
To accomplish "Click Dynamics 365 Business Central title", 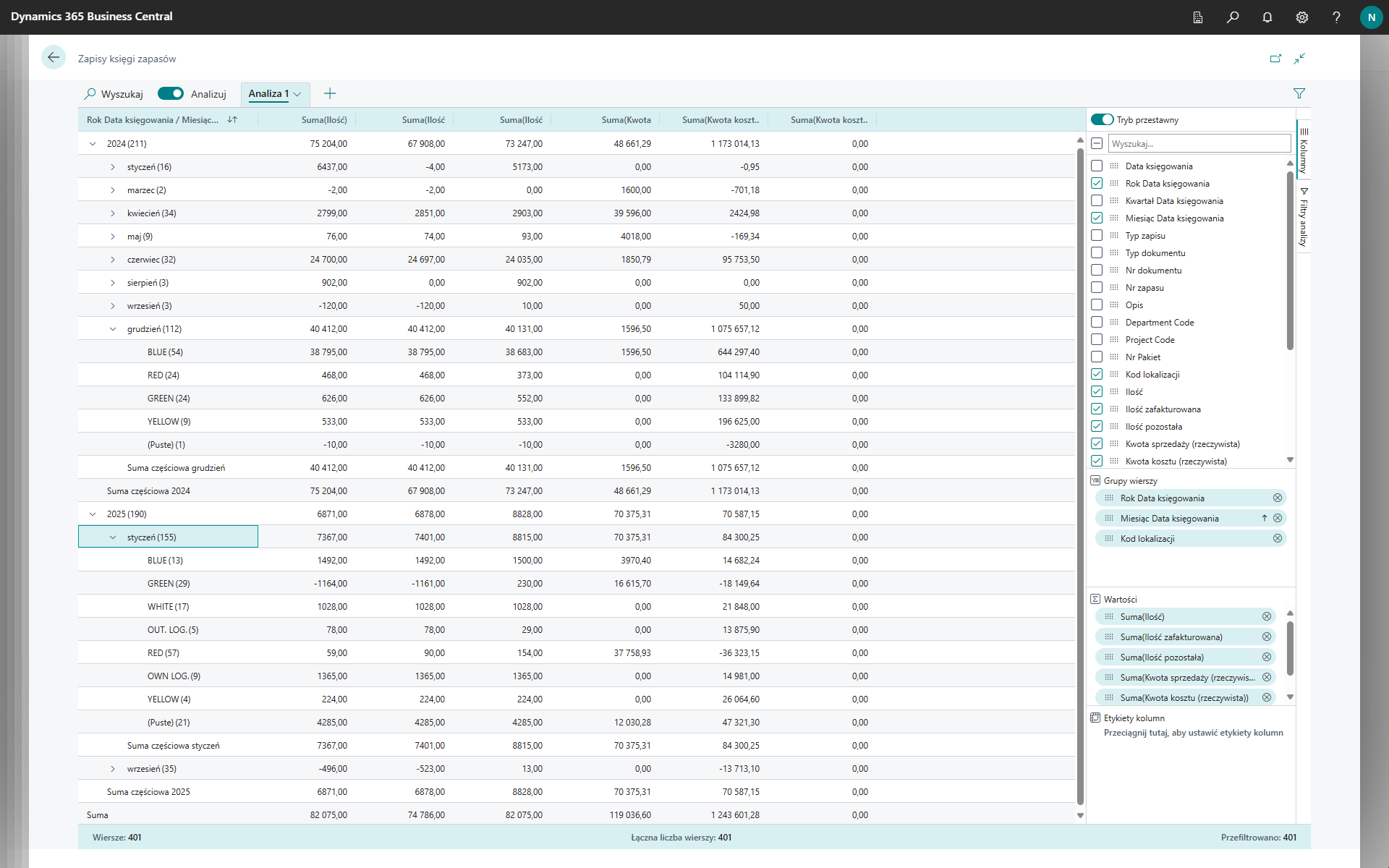I will coord(92,16).
